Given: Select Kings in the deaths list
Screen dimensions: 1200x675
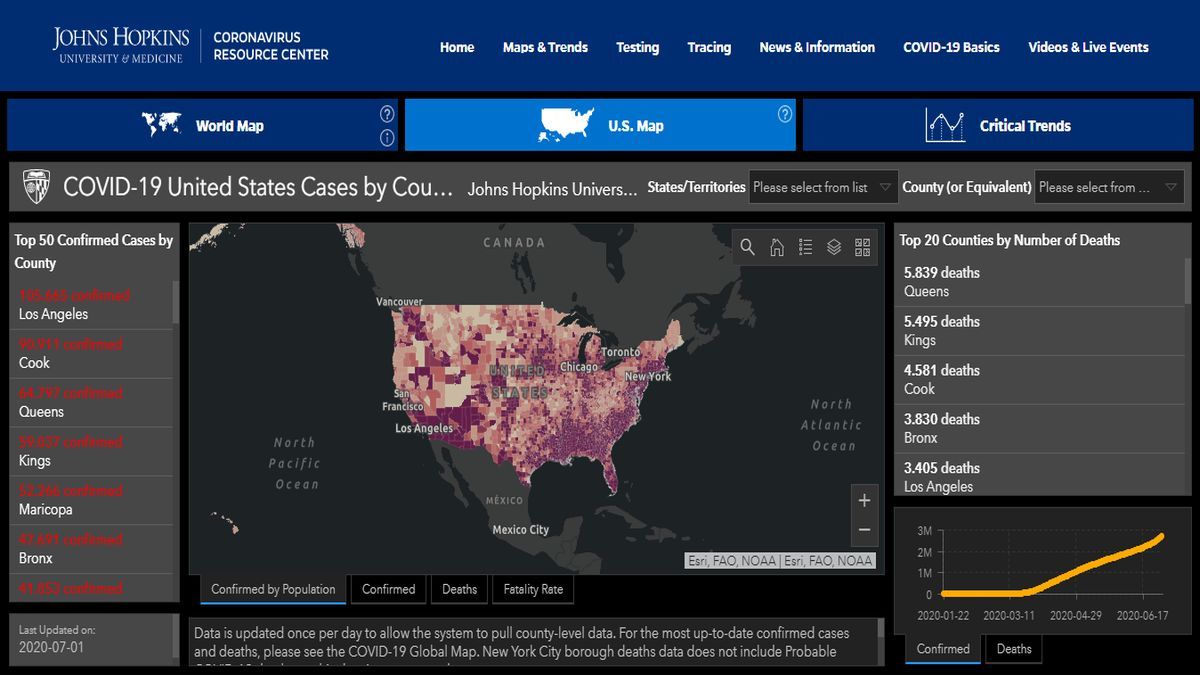Looking at the screenshot, I should point(1039,331).
